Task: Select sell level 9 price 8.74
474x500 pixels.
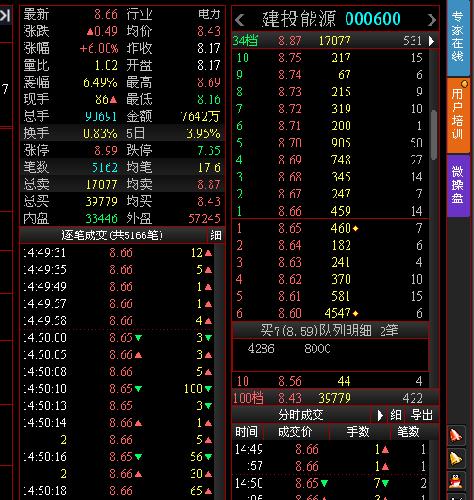Action: pos(290,75)
